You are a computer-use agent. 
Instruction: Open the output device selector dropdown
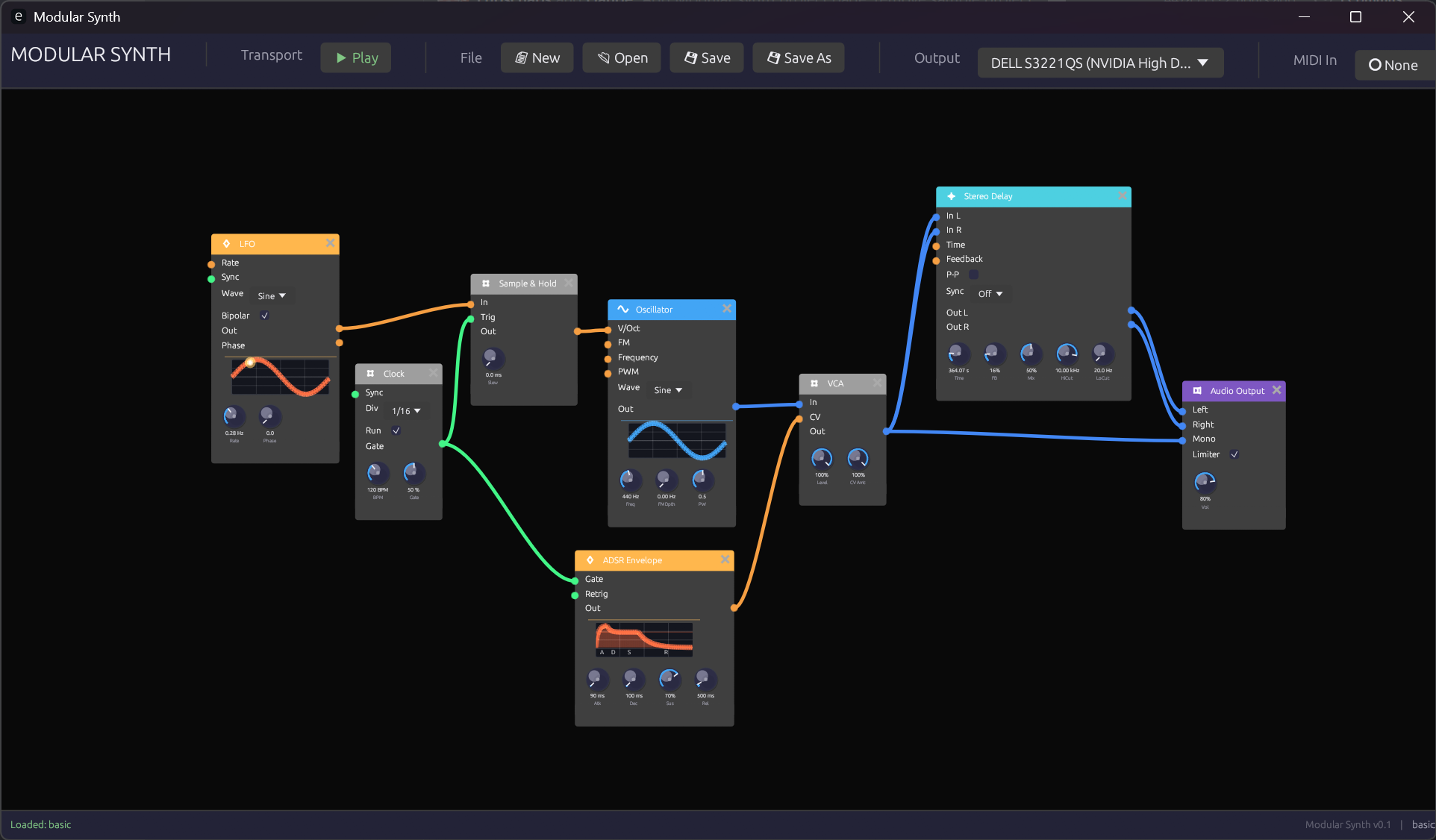click(1099, 63)
